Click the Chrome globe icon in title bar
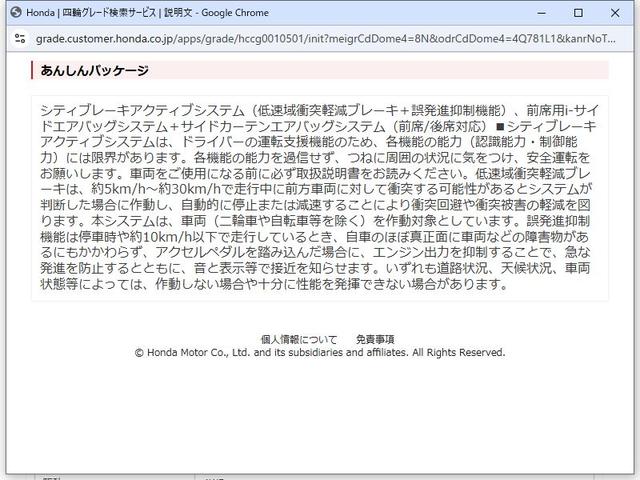The width and height of the screenshot is (640, 480). [x=16, y=12]
